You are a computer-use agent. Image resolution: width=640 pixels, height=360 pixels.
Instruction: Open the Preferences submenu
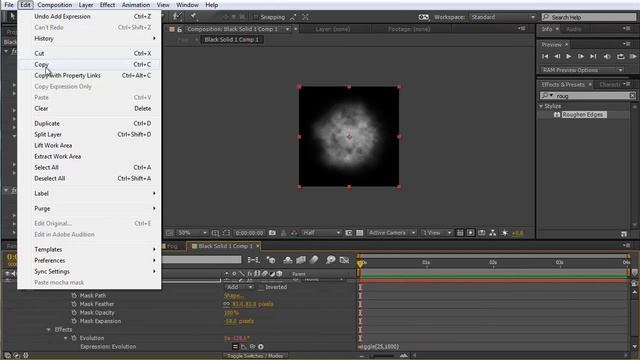coord(89,260)
